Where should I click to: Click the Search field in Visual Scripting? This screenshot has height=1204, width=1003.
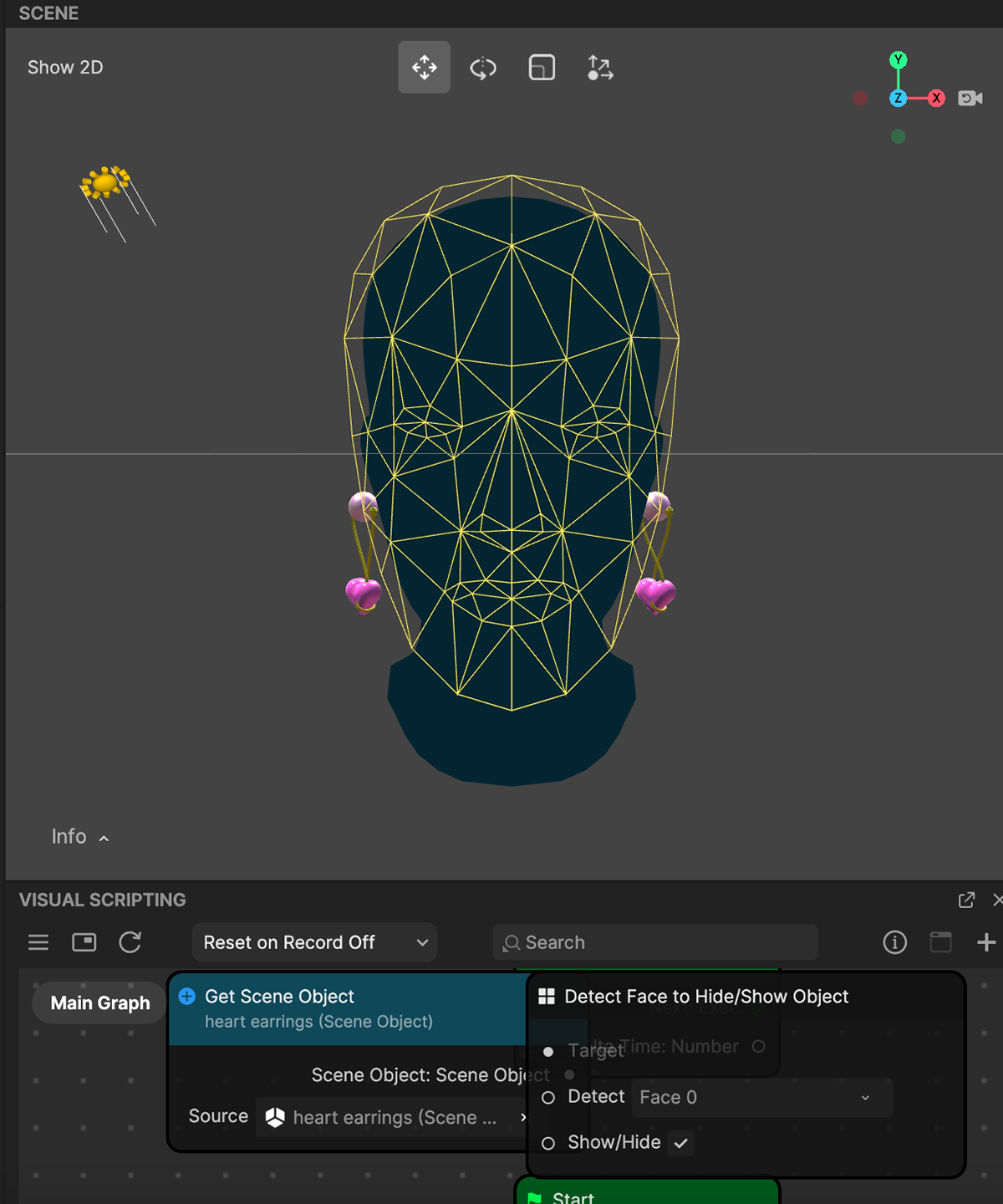coord(655,942)
